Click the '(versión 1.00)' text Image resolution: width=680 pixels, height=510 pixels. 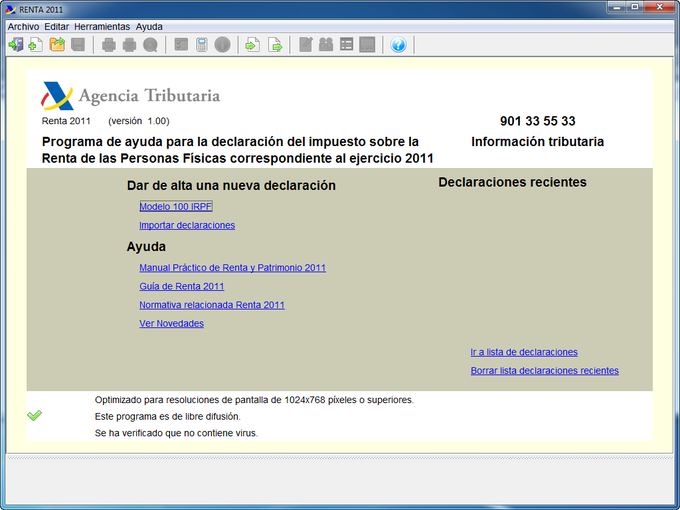point(139,121)
